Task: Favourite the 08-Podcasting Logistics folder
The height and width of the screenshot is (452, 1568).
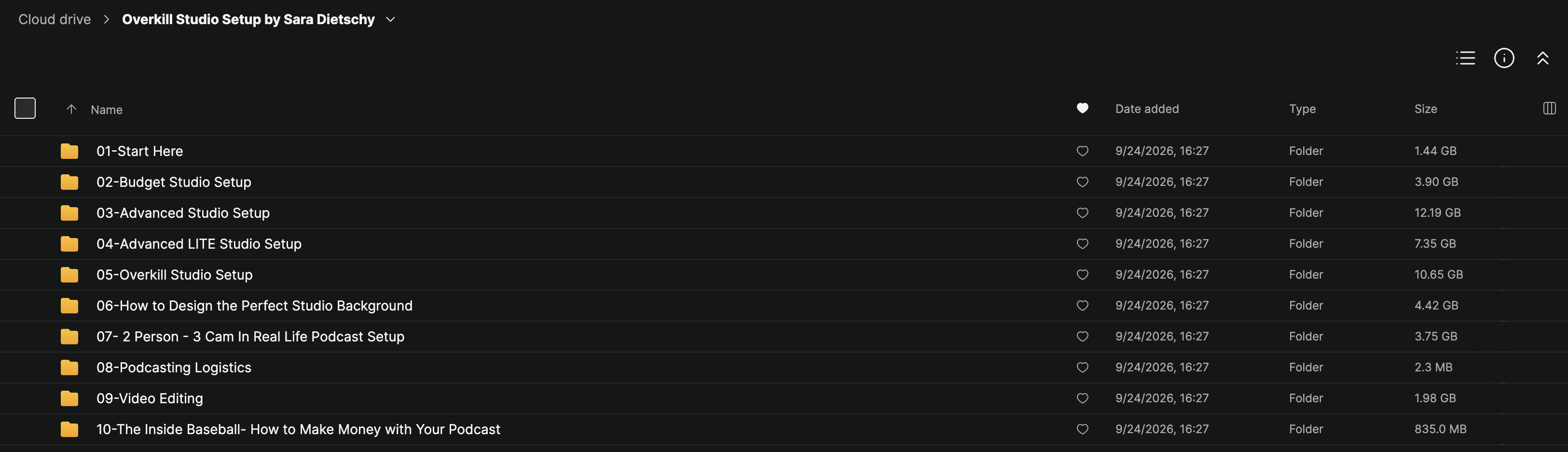Action: (x=1082, y=367)
